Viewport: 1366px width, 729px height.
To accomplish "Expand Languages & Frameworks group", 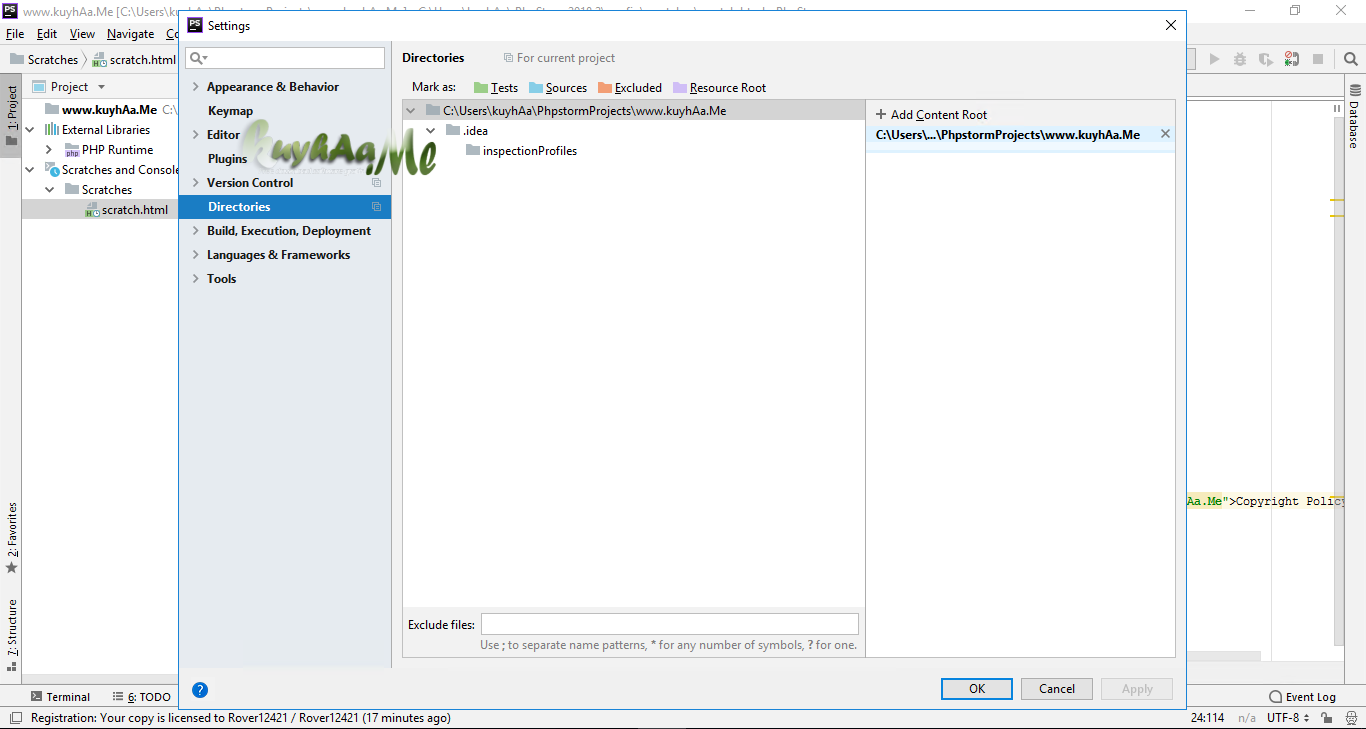I will [x=196, y=255].
